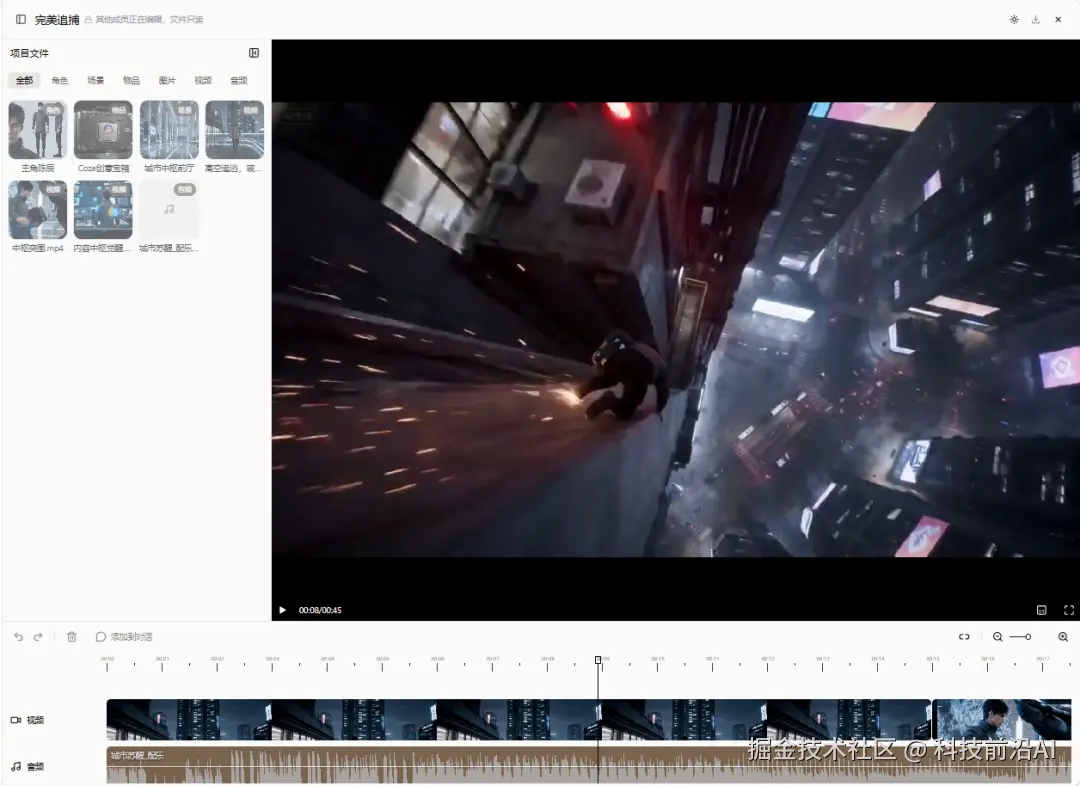Click the zoom in magnifier icon
The image size is (1080, 786).
(1063, 637)
